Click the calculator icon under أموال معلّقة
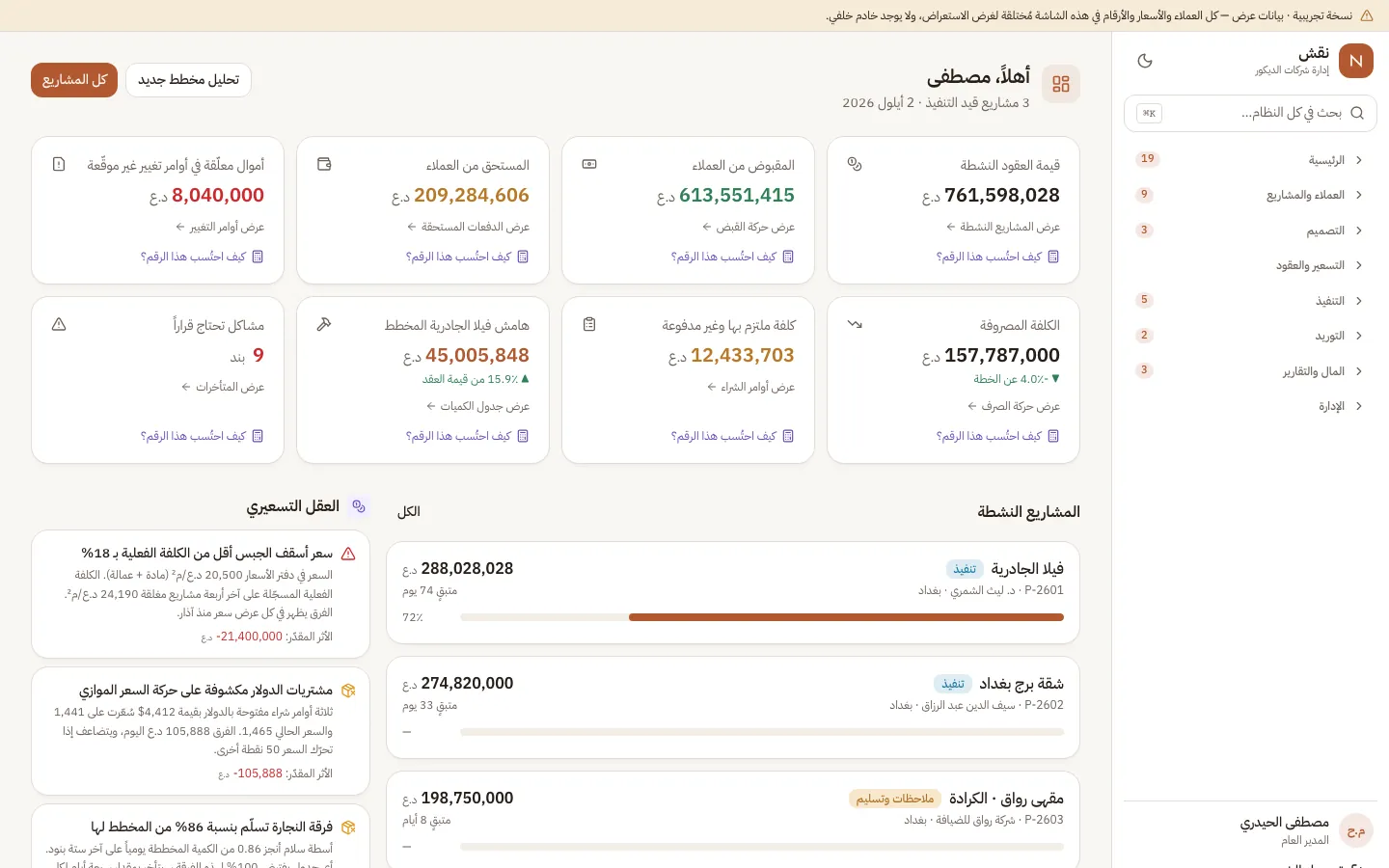 tap(258, 257)
